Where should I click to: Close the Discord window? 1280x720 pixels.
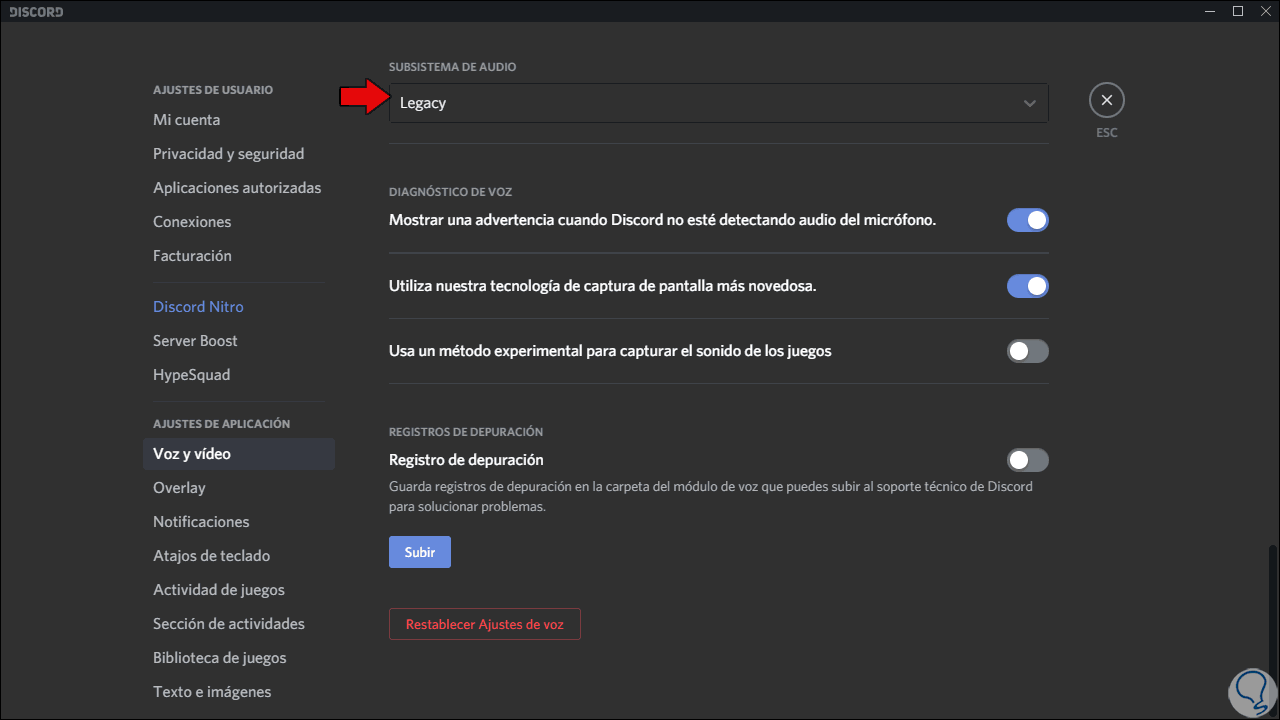click(x=1265, y=11)
